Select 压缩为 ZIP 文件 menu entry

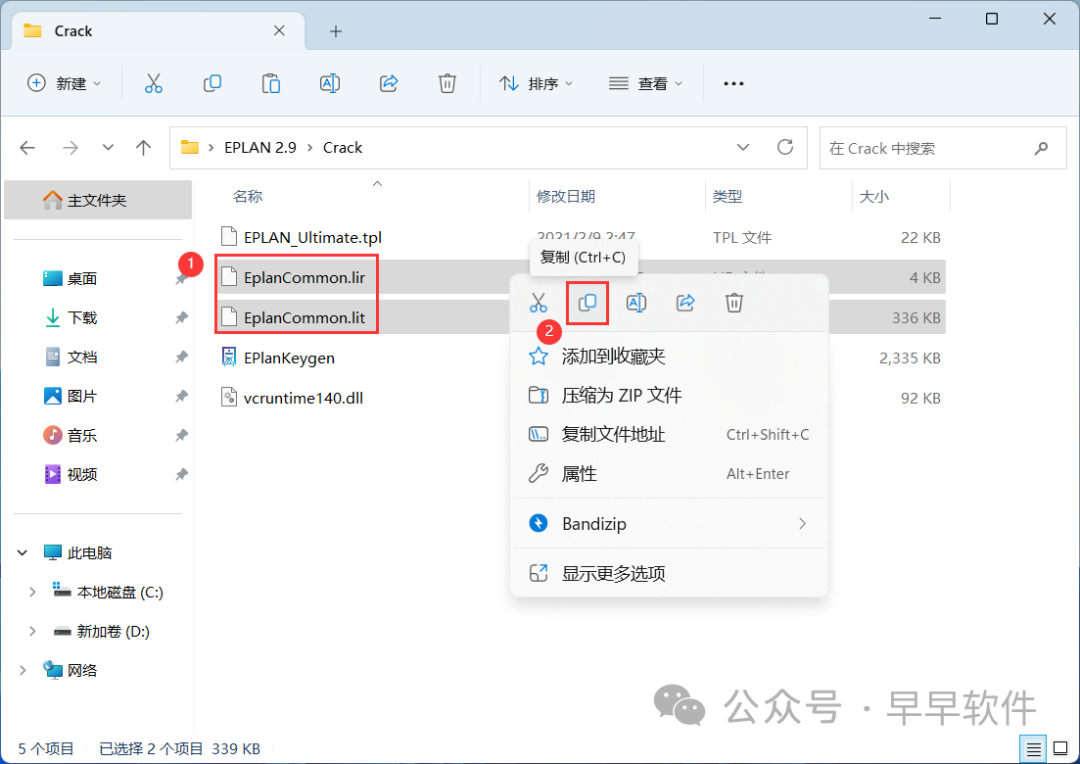[621, 395]
